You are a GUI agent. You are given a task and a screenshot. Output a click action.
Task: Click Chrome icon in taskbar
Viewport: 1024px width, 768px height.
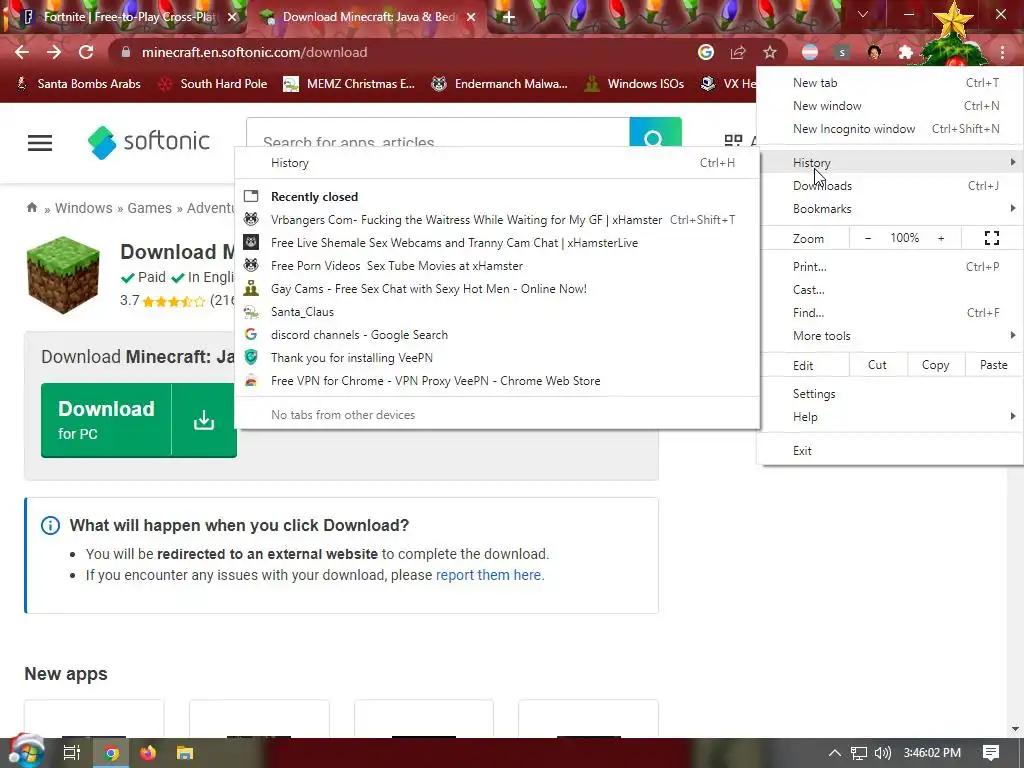pos(112,753)
